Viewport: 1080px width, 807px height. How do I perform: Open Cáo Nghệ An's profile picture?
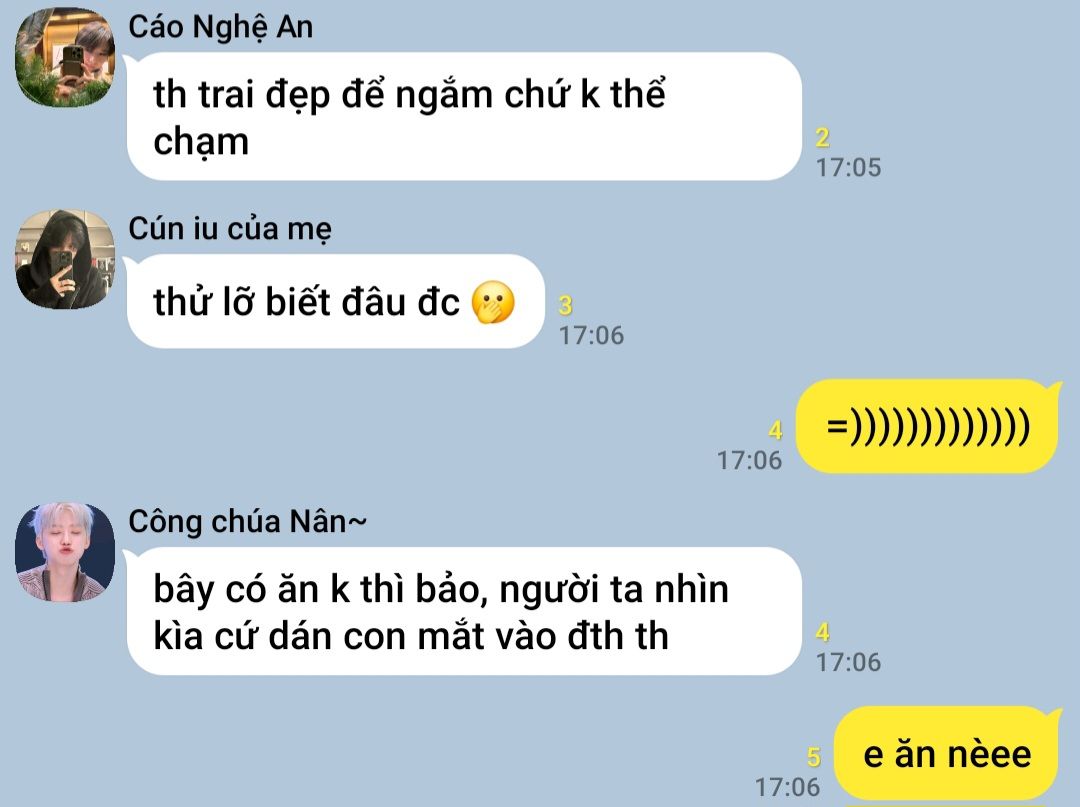(65, 57)
